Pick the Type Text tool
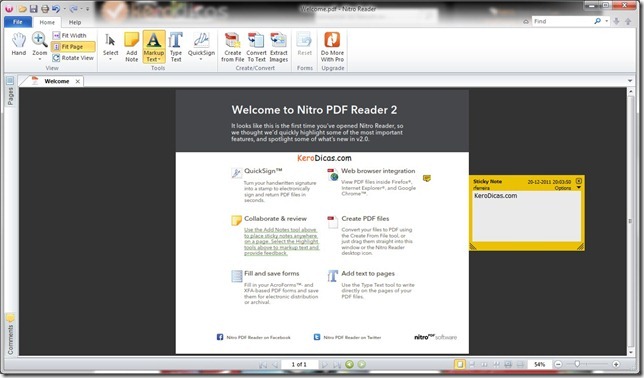Screen dimensions: 644x378 (176, 47)
